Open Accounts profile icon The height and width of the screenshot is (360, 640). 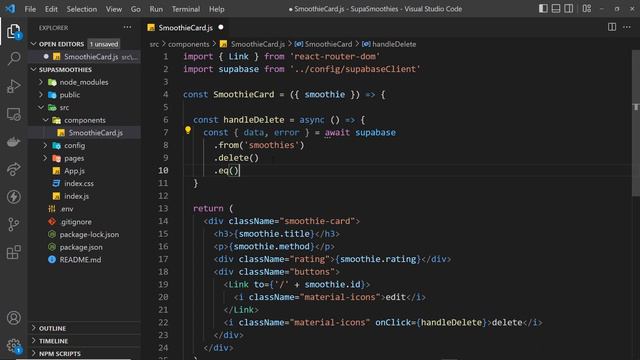point(14,318)
